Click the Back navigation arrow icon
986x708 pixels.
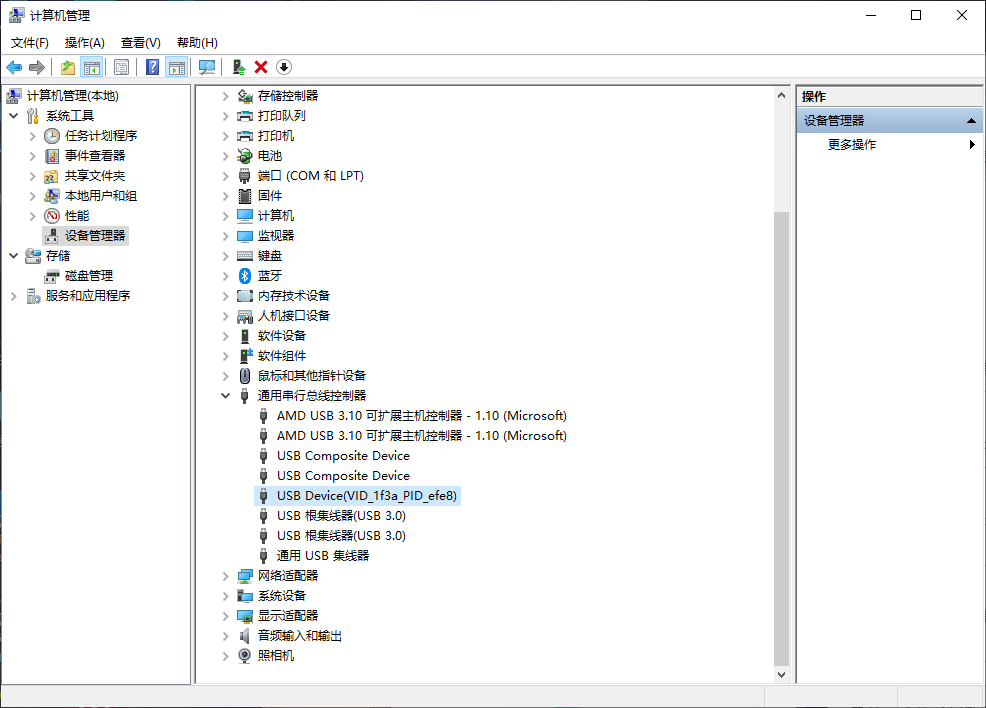click(14, 67)
